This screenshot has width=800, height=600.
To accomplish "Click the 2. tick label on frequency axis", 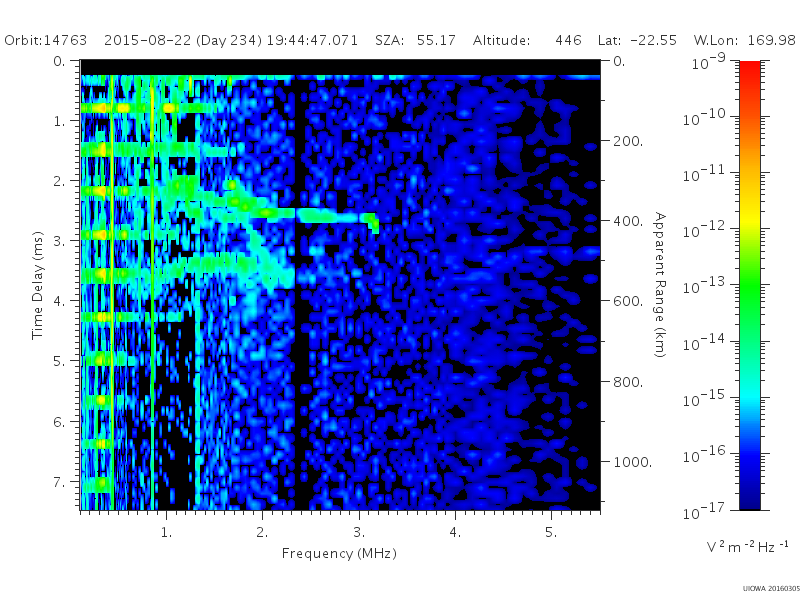I will (262, 532).
